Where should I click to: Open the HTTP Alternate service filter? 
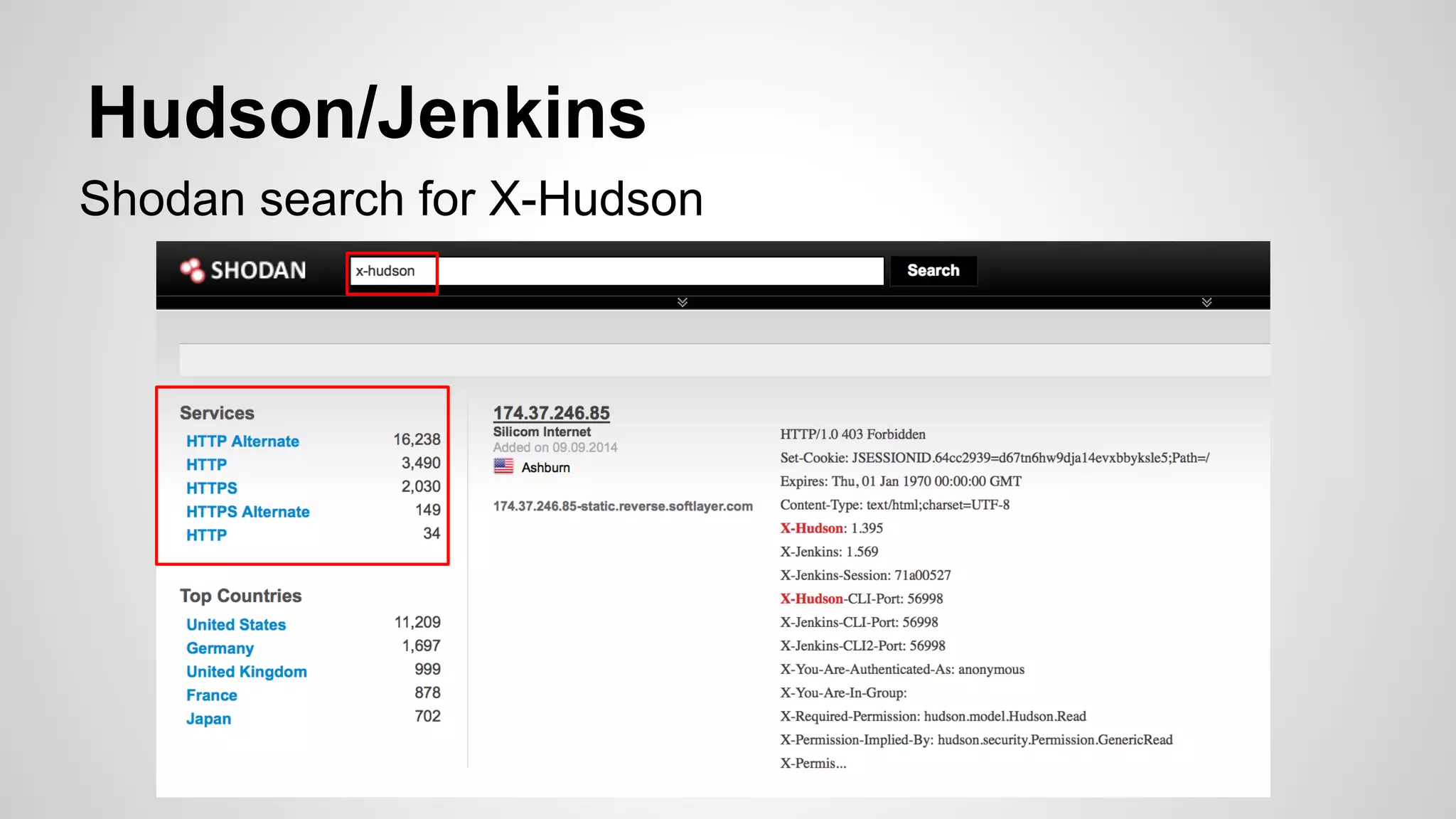click(x=242, y=441)
